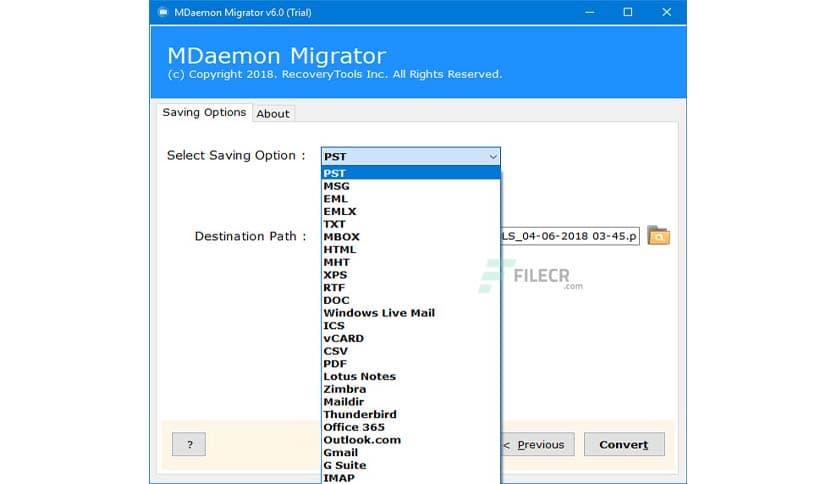Pick TXT in the dropdown list
The height and width of the screenshot is (484, 836).
tap(411, 224)
